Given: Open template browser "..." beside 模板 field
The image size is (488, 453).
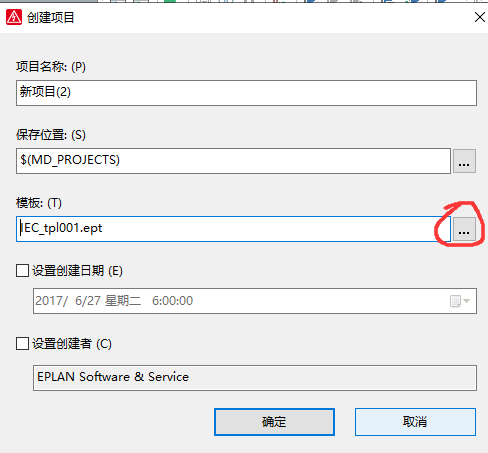Looking at the screenshot, I should click(x=464, y=229).
